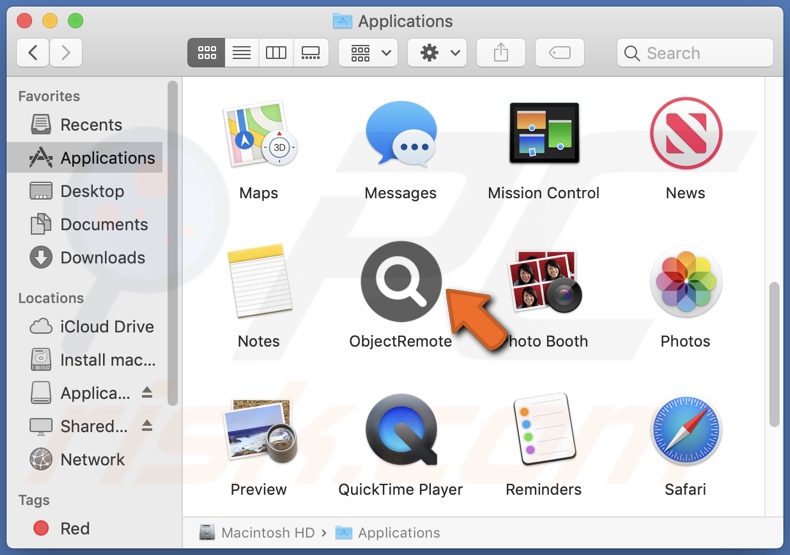Viewport: 790px width, 555px height.
Task: Open Network in the sidebar
Action: pos(86,459)
